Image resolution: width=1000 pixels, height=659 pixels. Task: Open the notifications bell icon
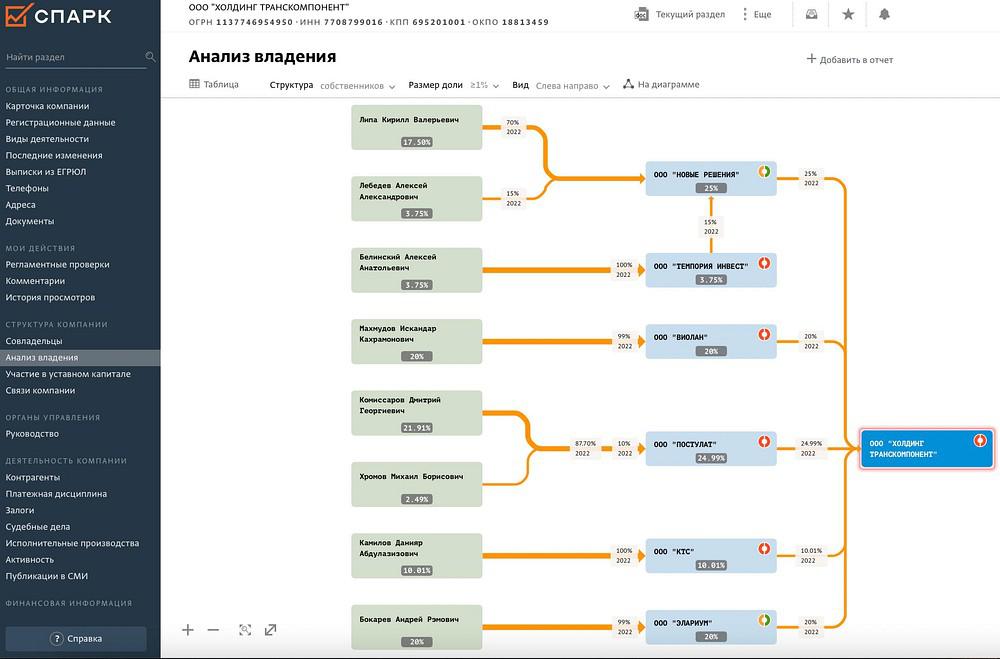884,14
